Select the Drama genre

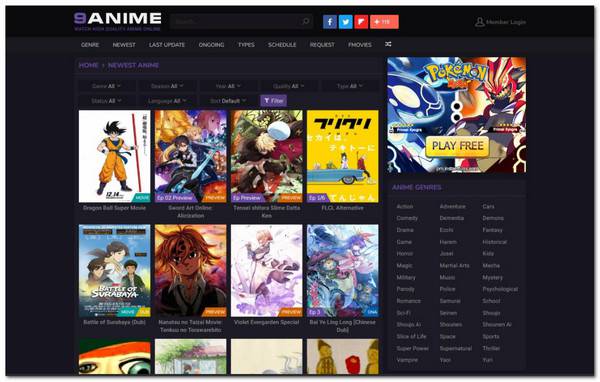coord(405,230)
